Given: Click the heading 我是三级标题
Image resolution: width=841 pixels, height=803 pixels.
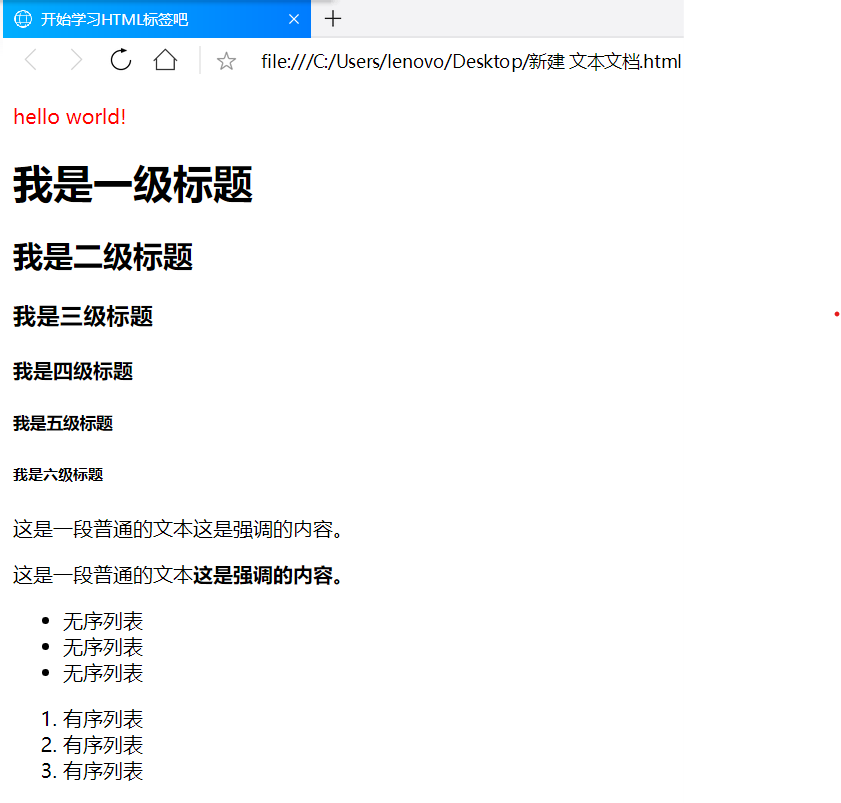Looking at the screenshot, I should [82, 316].
